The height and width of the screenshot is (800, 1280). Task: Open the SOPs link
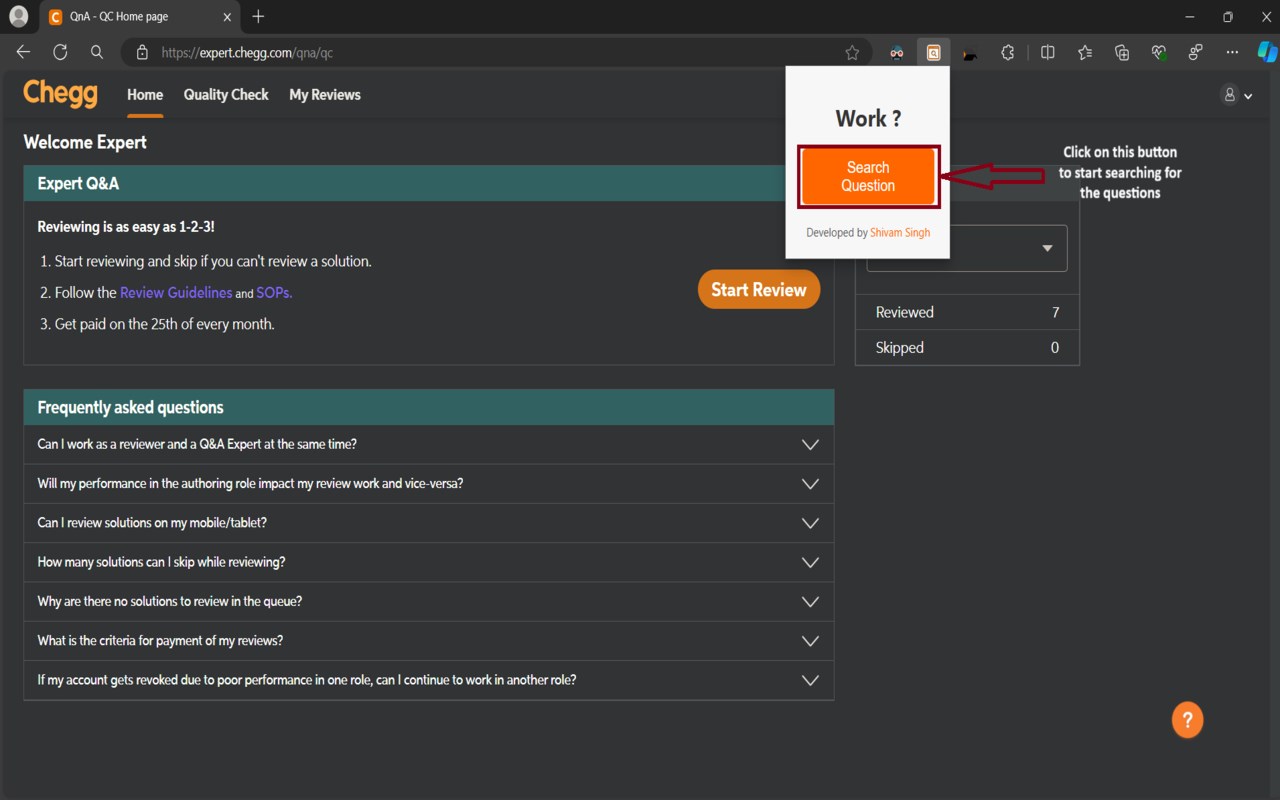click(x=274, y=293)
